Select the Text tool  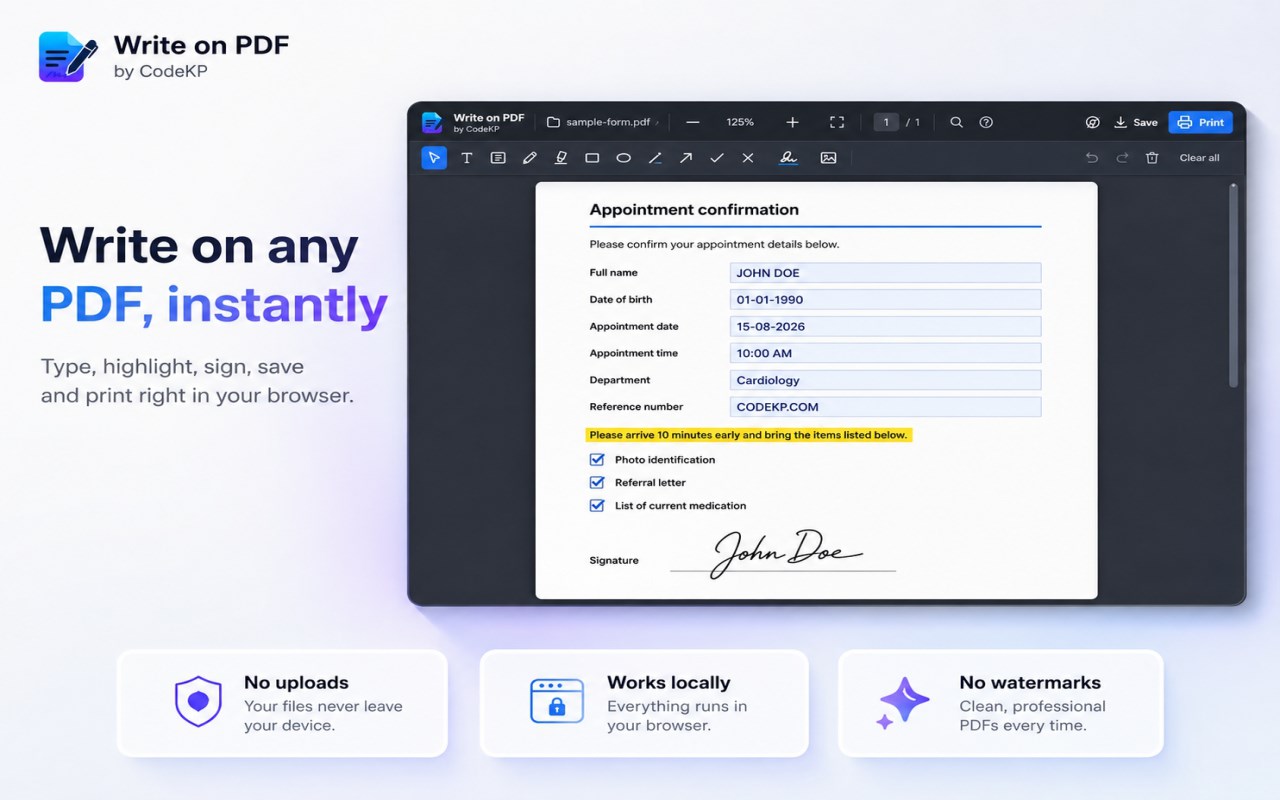tap(466, 158)
